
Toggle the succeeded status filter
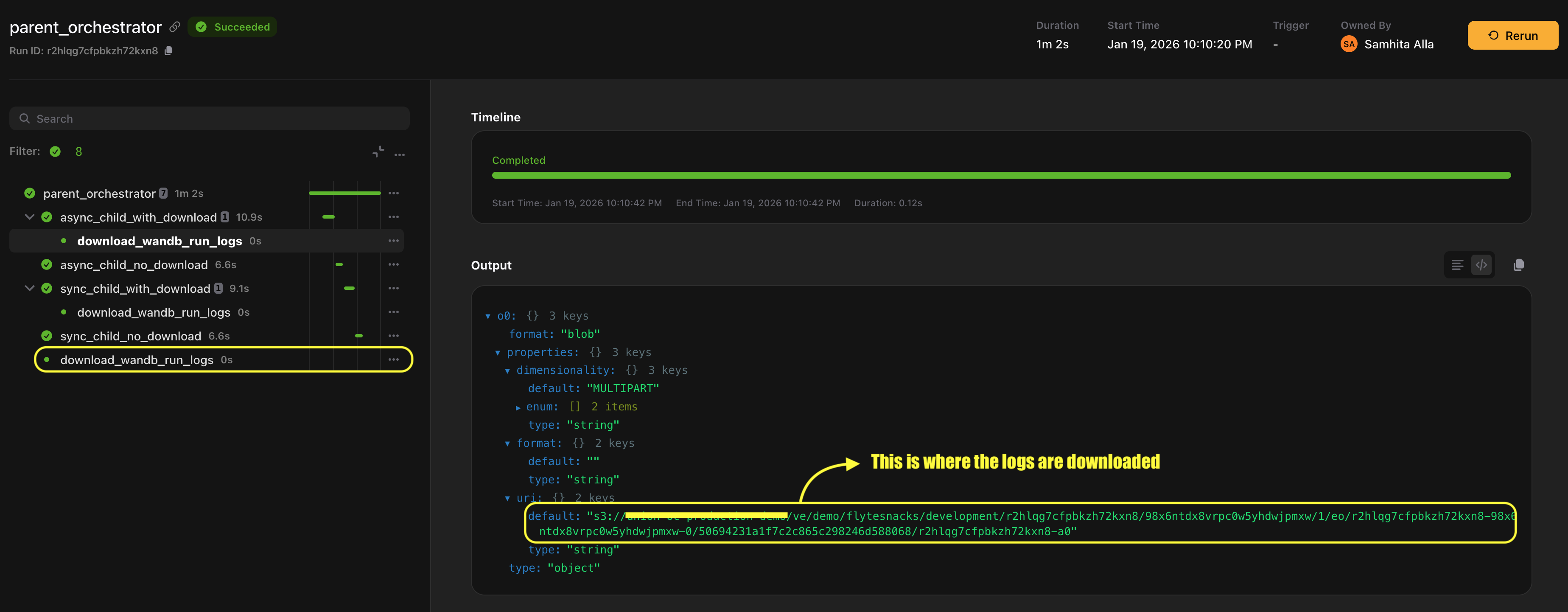[x=56, y=152]
